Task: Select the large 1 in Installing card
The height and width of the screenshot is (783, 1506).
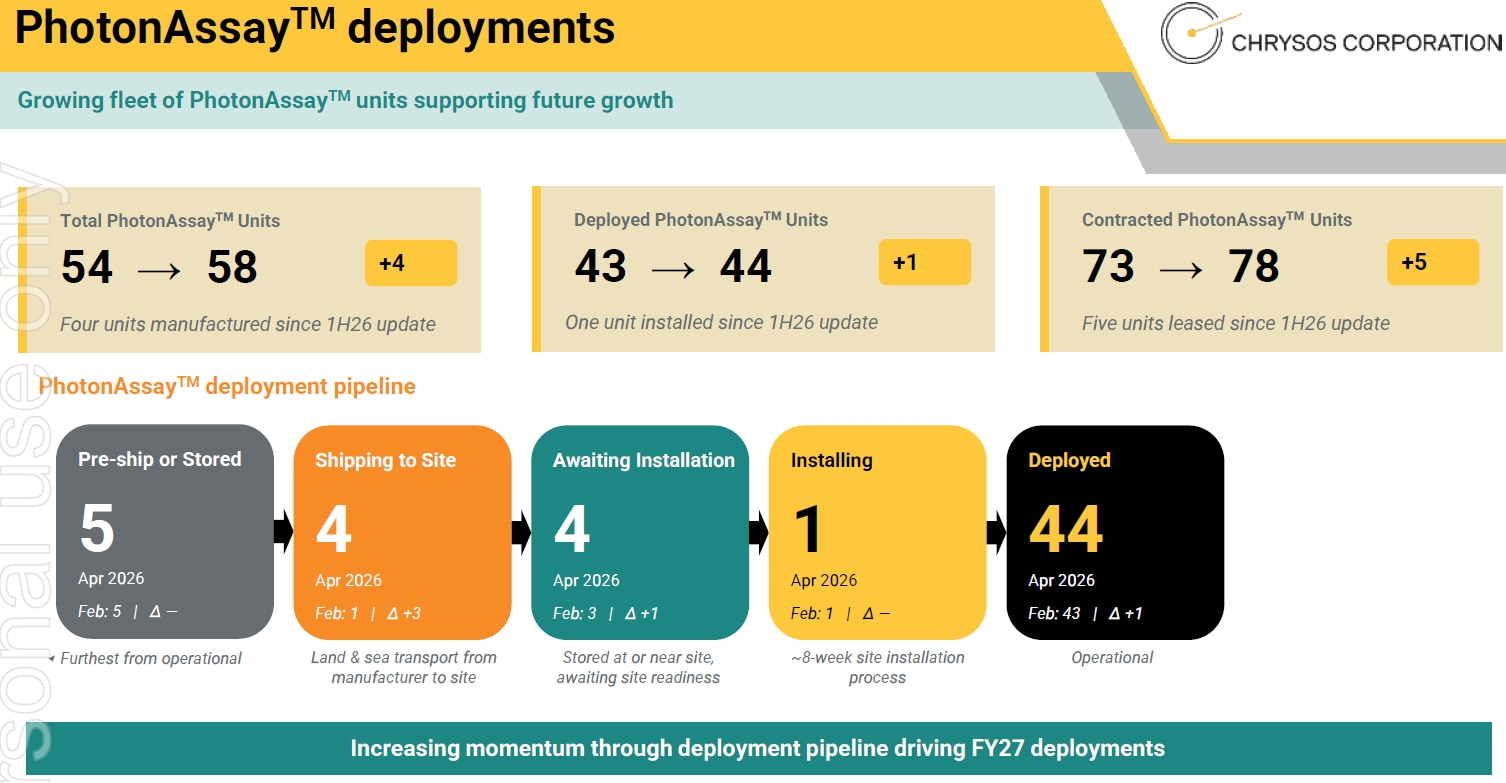Action: 808,529
